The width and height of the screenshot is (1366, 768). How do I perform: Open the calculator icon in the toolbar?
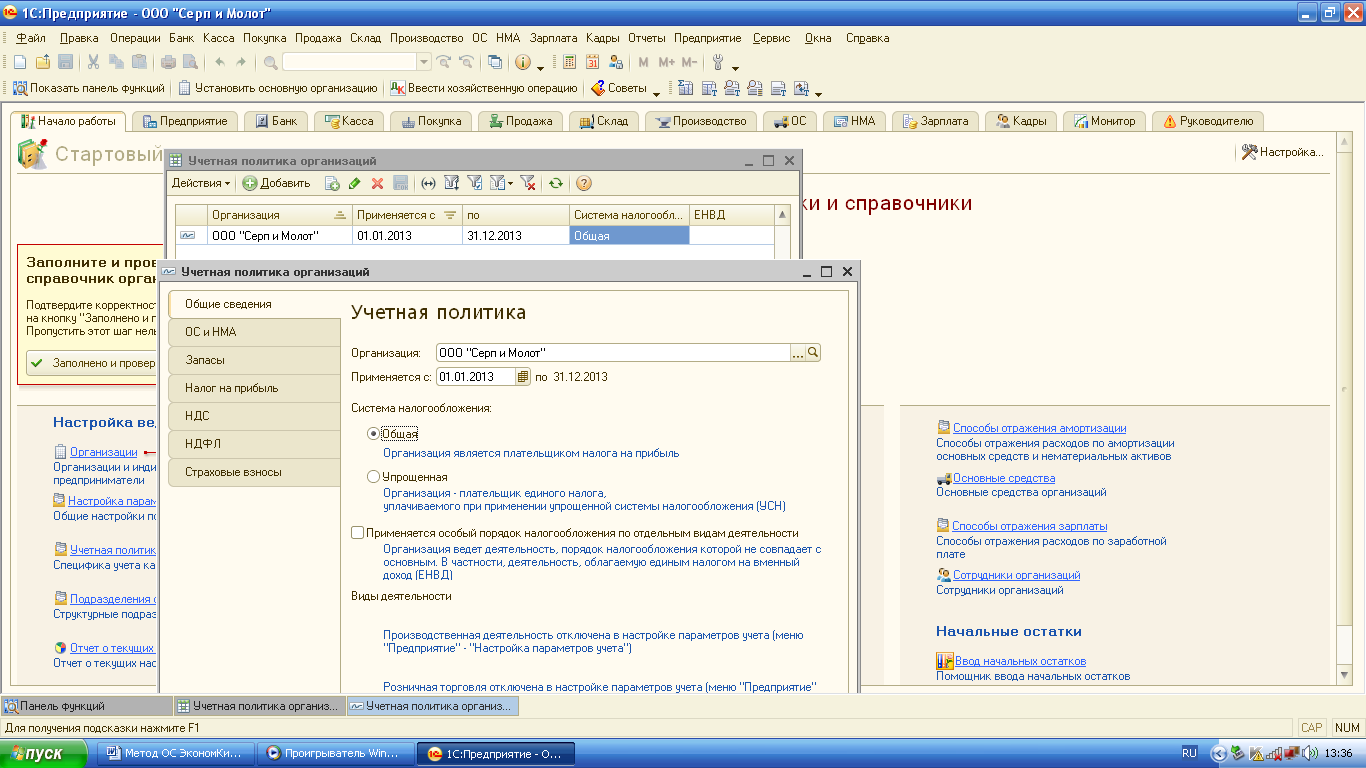tap(570, 62)
